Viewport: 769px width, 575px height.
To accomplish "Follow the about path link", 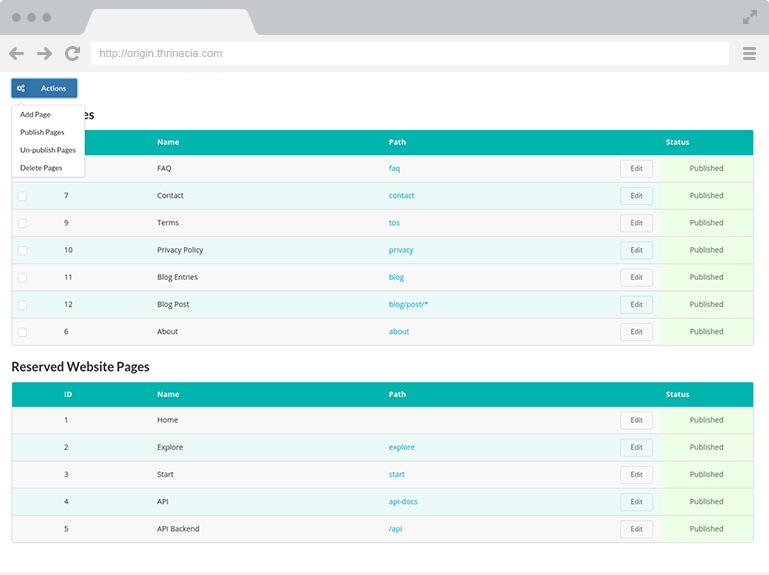I will 399,332.
